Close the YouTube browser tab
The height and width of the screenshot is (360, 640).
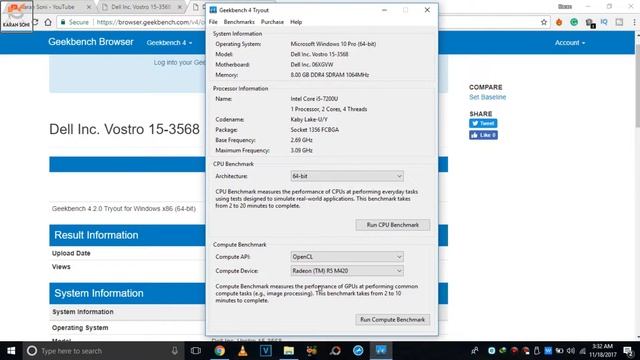click(x=89, y=7)
